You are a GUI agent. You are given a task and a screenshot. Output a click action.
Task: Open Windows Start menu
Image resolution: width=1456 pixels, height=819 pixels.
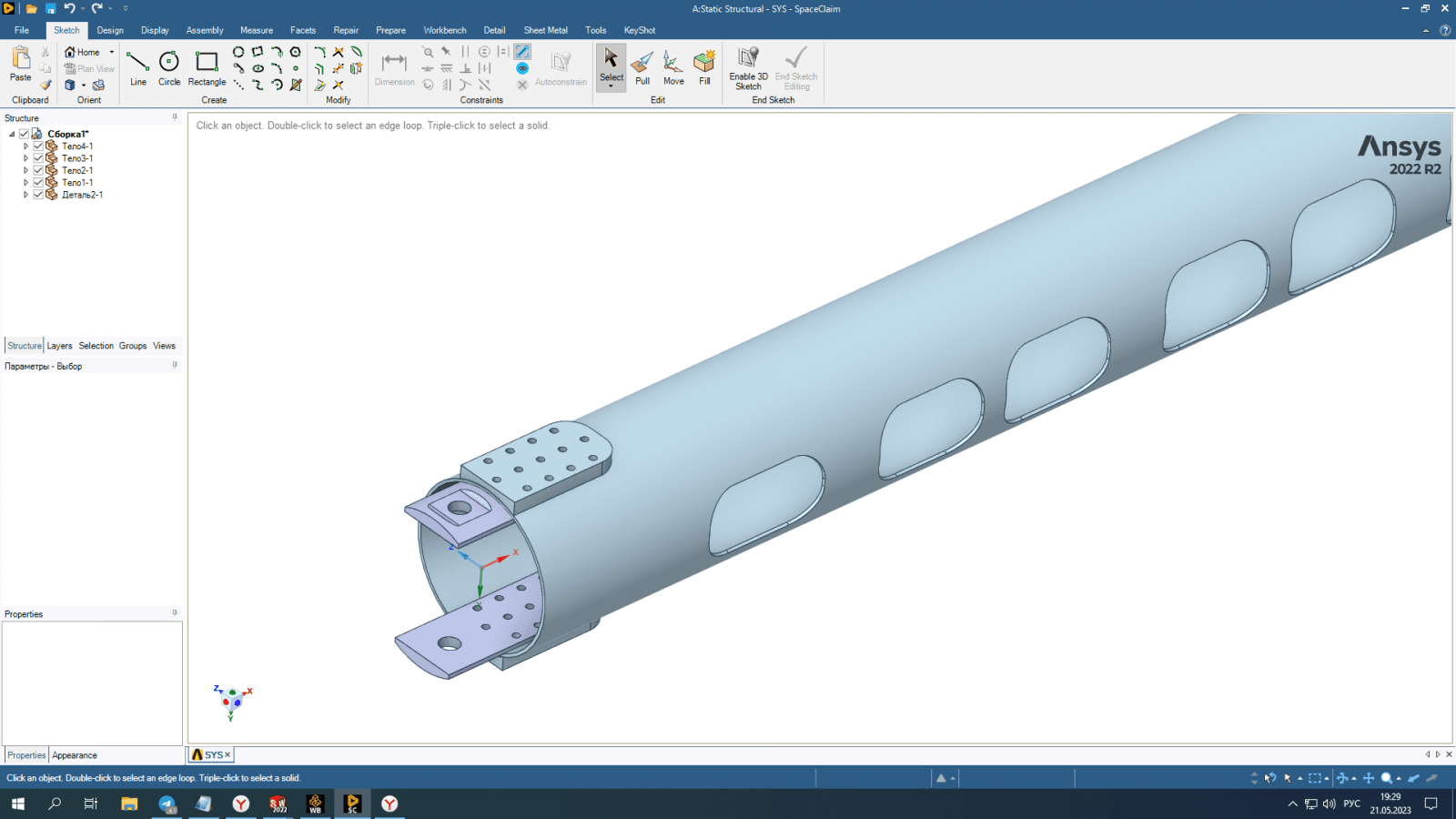[x=17, y=804]
